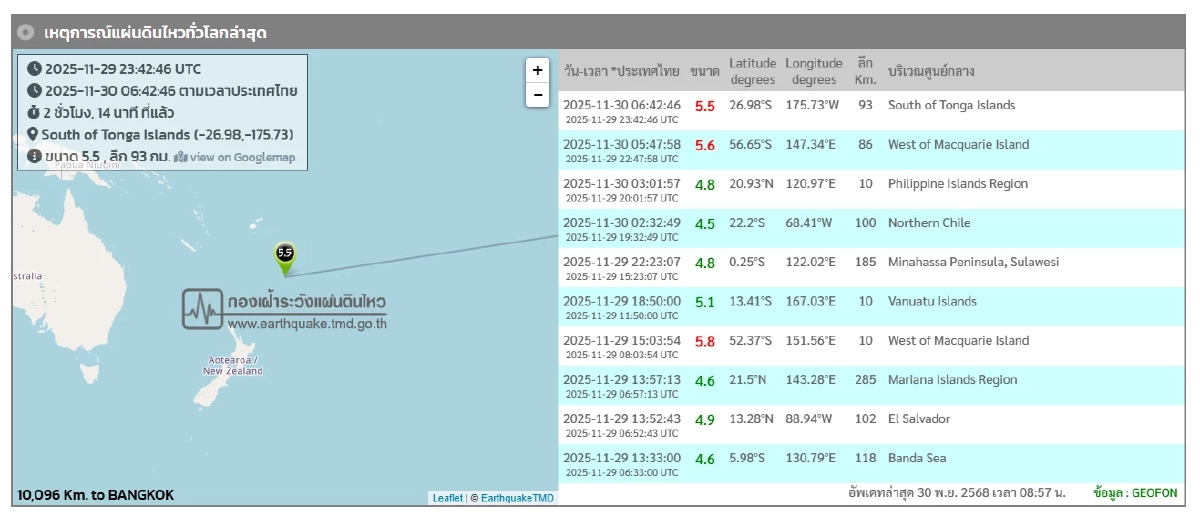The width and height of the screenshot is (1200, 517).
Task: Click the seismograph logo on the map
Action: click(202, 309)
